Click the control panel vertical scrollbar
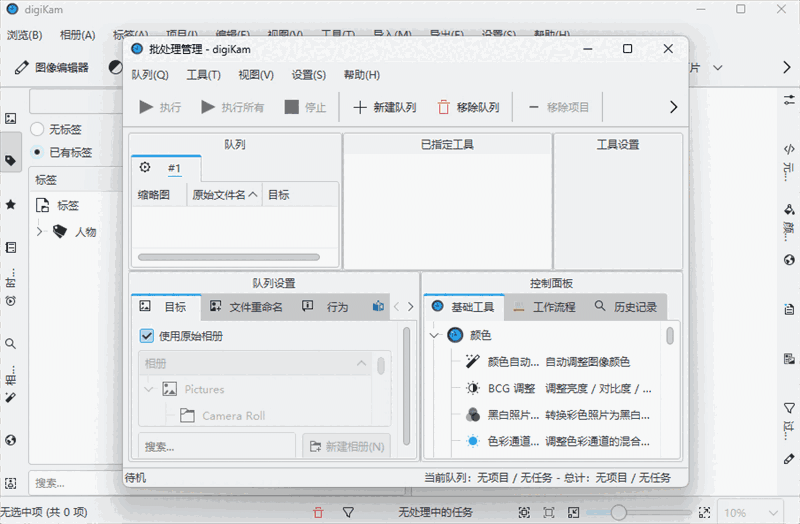800x524 pixels. [x=670, y=336]
